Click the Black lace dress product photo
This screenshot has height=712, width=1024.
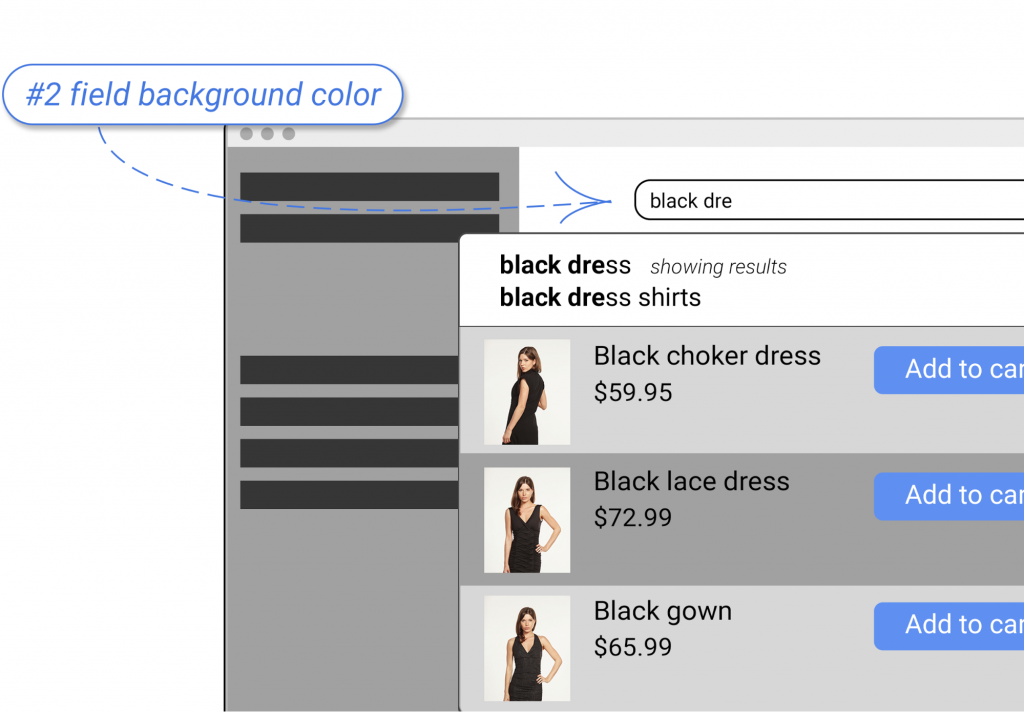(527, 518)
